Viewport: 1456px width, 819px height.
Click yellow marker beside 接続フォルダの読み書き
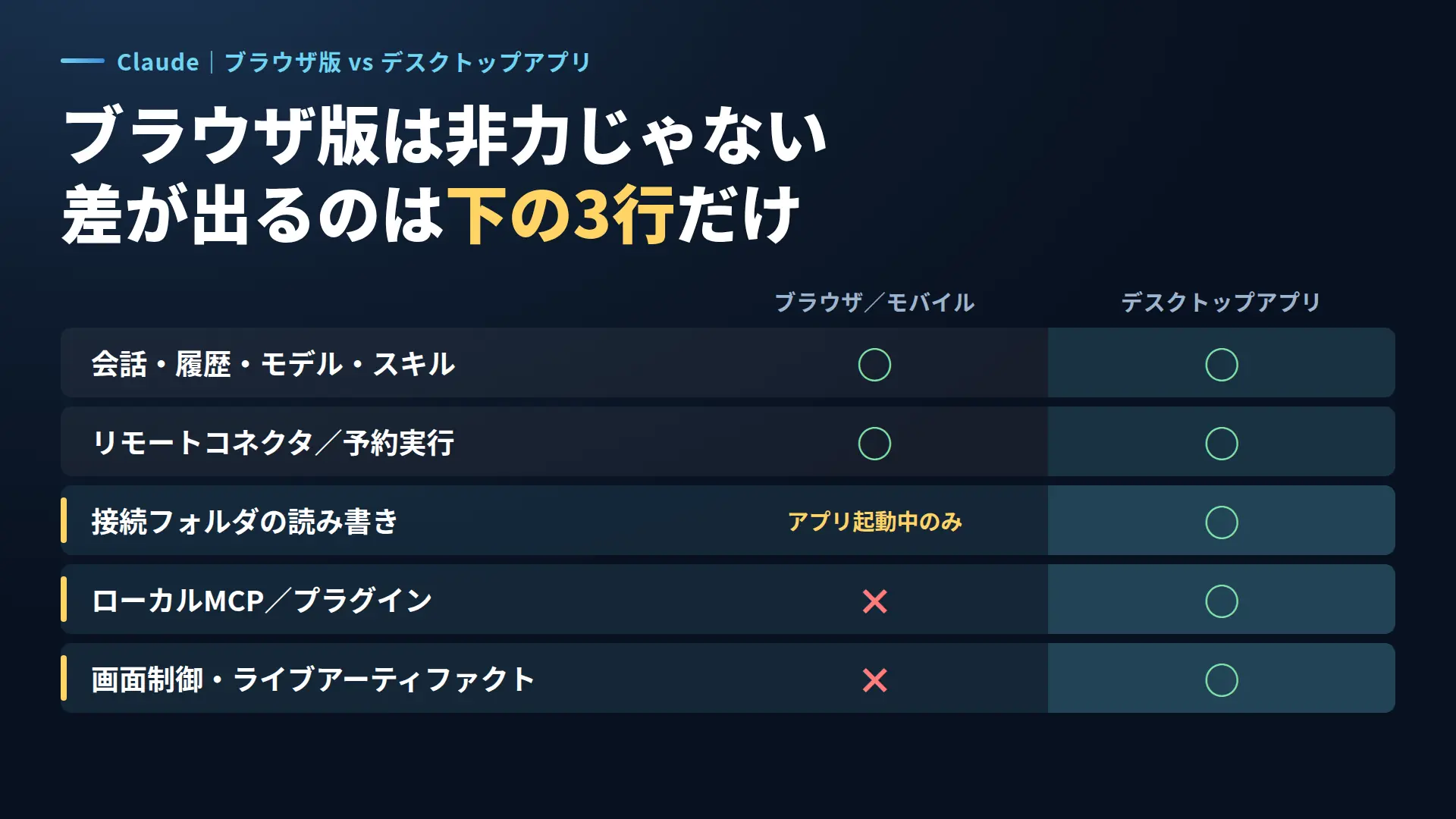pyautogui.click(x=64, y=520)
